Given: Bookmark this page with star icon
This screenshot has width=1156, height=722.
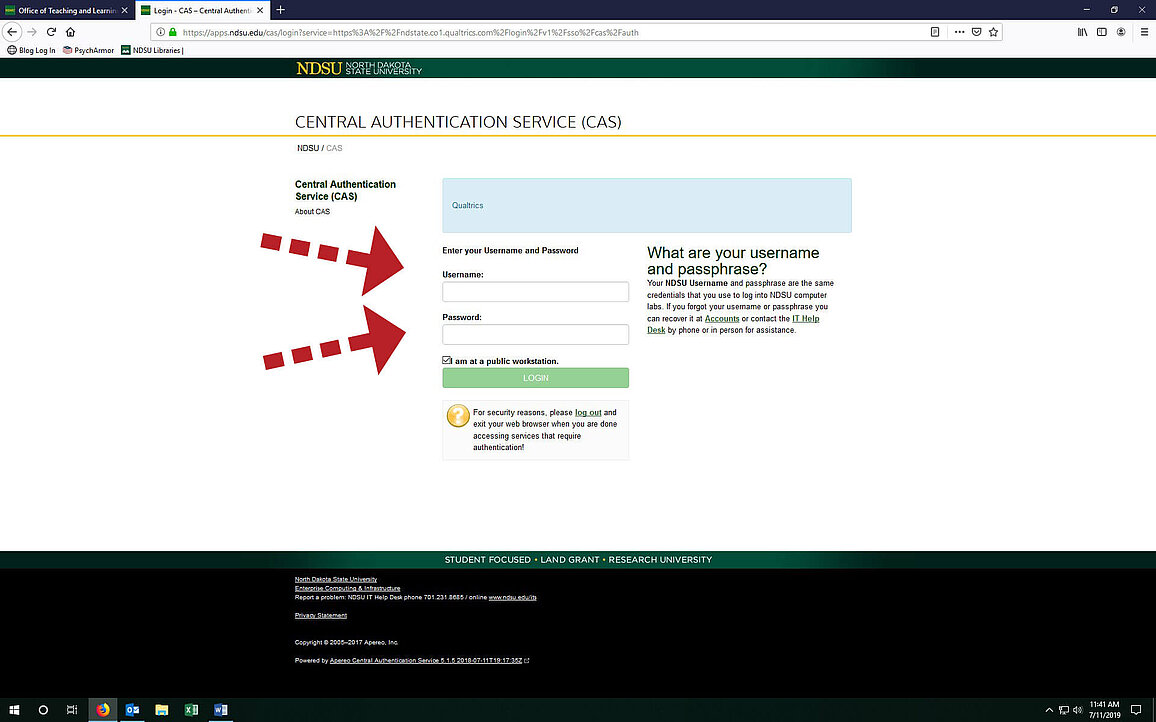Looking at the screenshot, I should [x=993, y=32].
